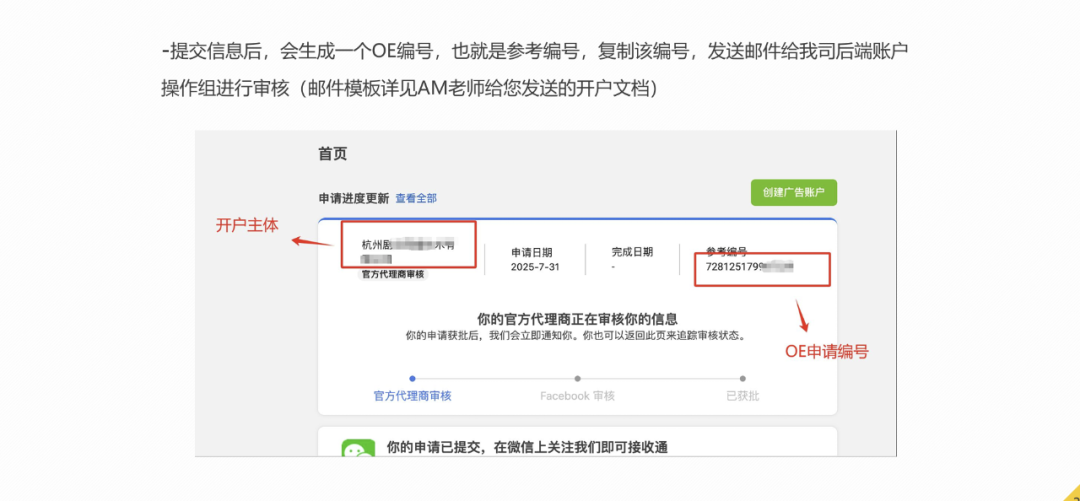Select the application date 2025-7-31
This screenshot has width=1080, height=501.
(x=535, y=267)
